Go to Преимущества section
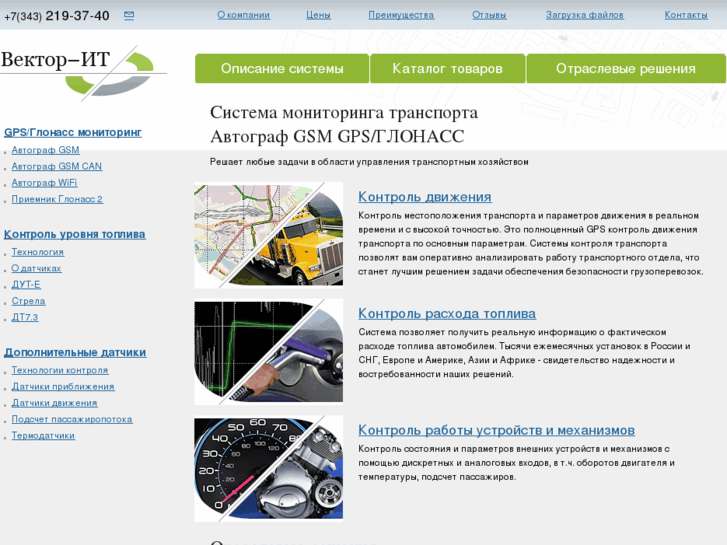727x545 pixels. point(401,15)
